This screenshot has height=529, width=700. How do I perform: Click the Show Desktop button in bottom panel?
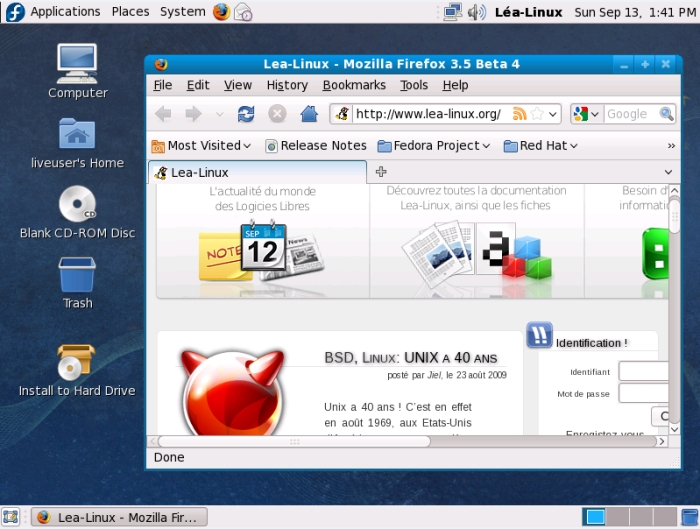coord(12,517)
